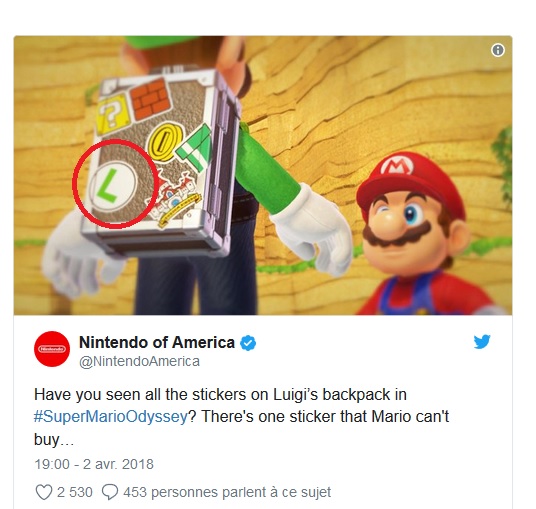Click the gold coin sticker
The height and width of the screenshot is (509, 536).
[x=163, y=144]
